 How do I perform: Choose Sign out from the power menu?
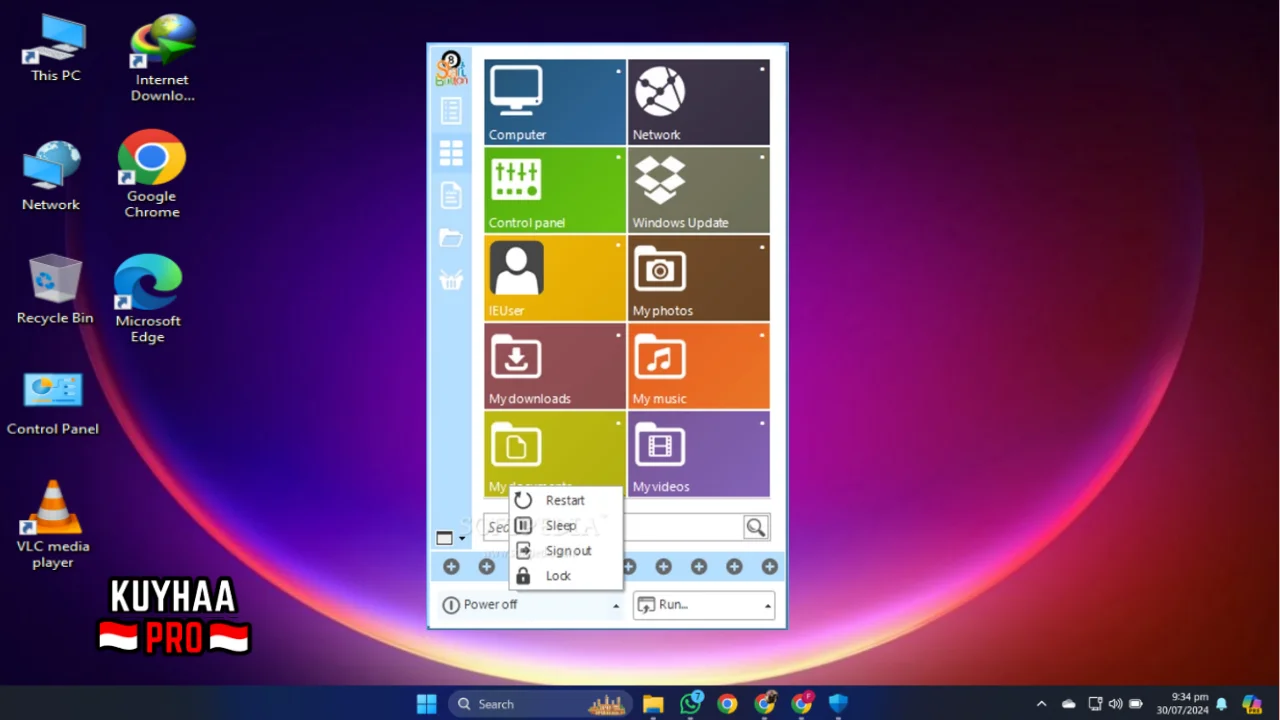click(566, 551)
